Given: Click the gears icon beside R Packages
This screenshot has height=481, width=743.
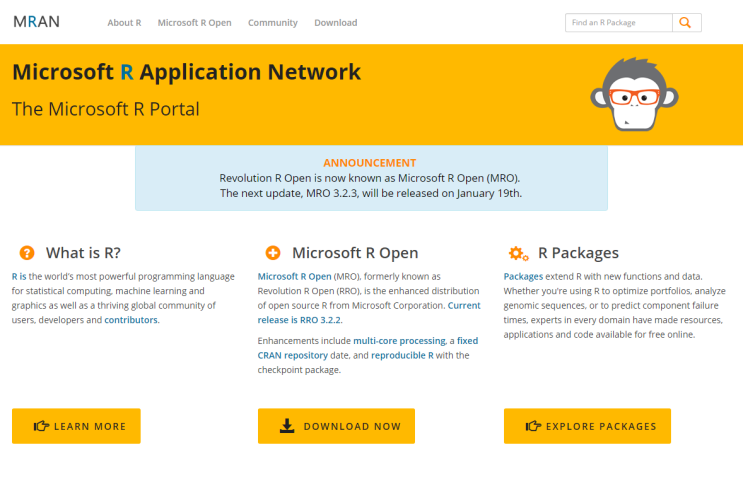Looking at the screenshot, I should coord(518,253).
